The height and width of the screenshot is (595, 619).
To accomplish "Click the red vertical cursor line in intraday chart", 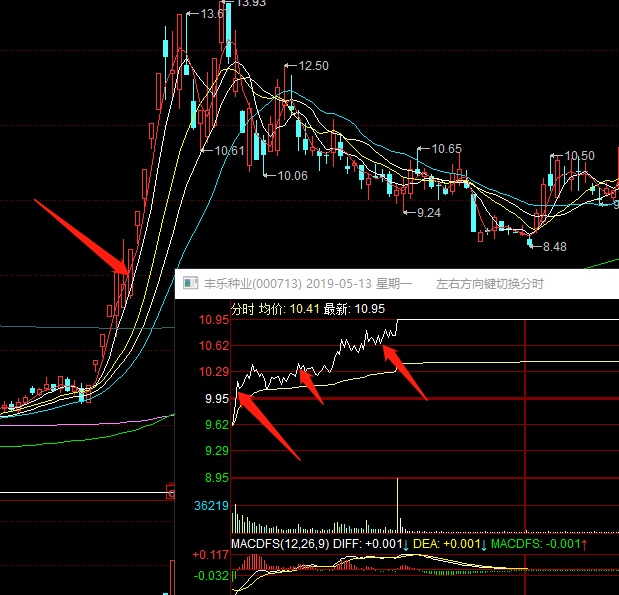I will pyautogui.click(x=525, y=426).
